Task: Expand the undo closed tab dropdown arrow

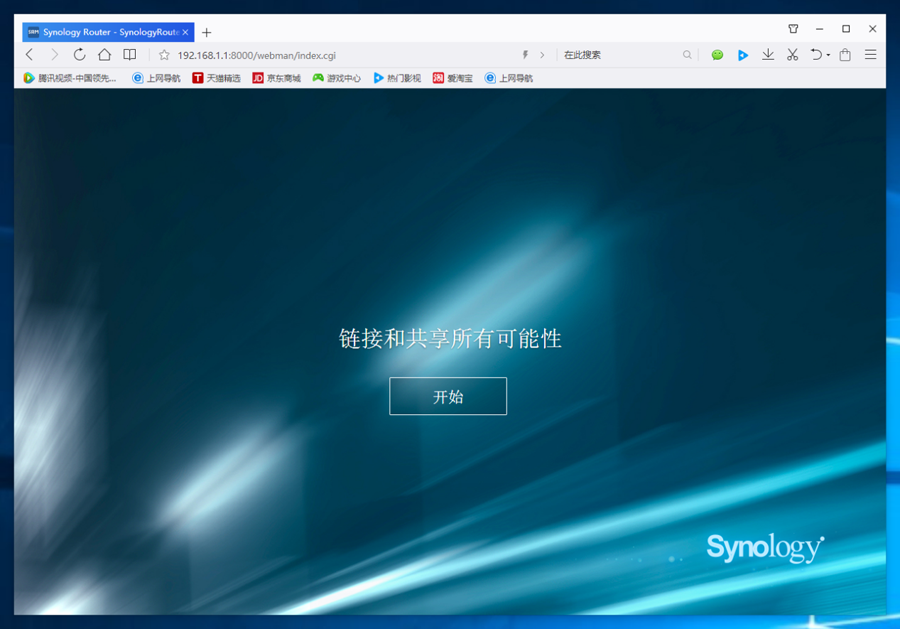Action: 828,56
